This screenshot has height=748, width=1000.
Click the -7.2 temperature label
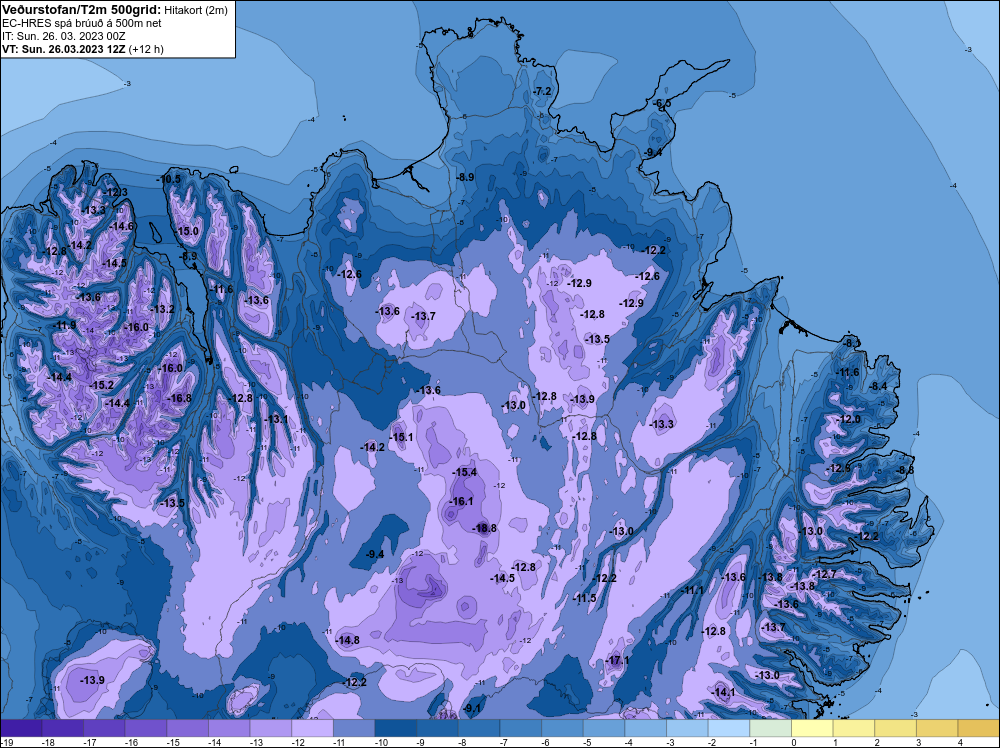tap(541, 91)
